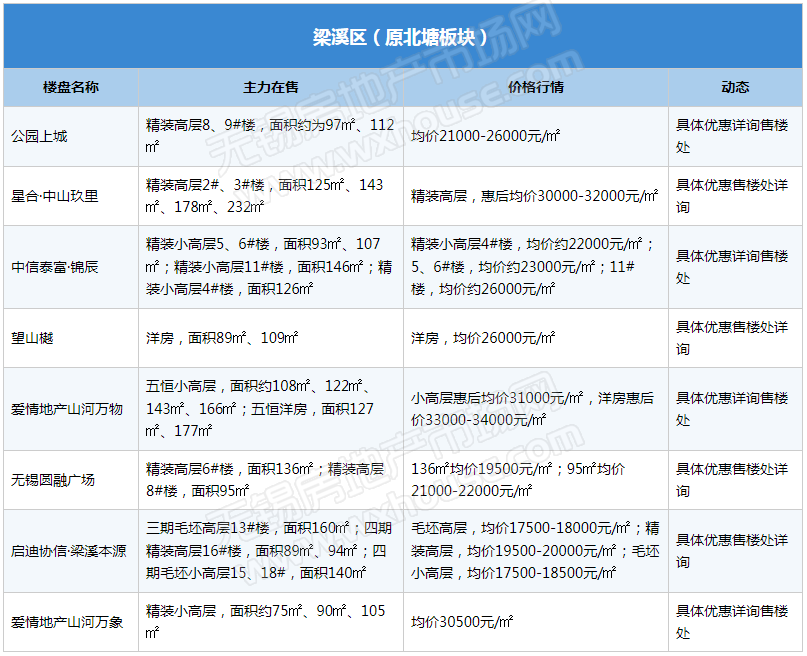
Task: Click the title 梁溪区（原北塘板块）
Action: (x=401, y=38)
